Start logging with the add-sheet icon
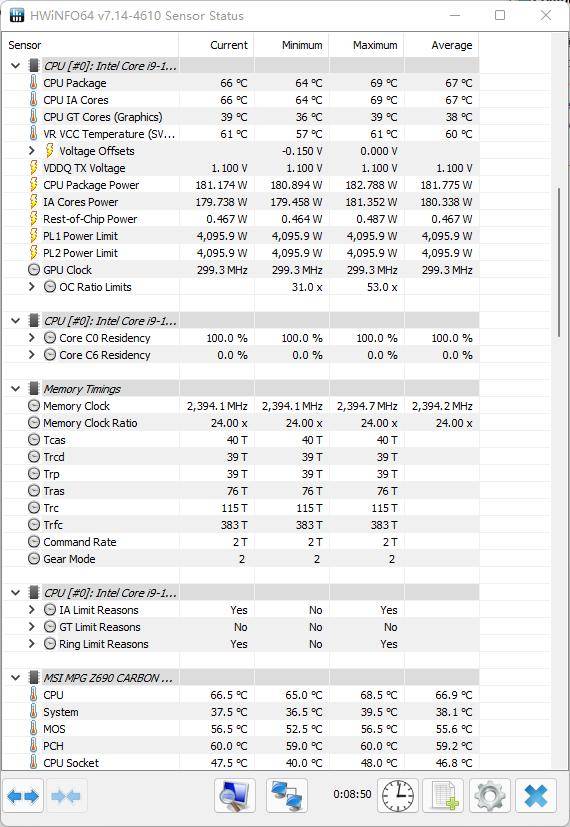 [443, 795]
